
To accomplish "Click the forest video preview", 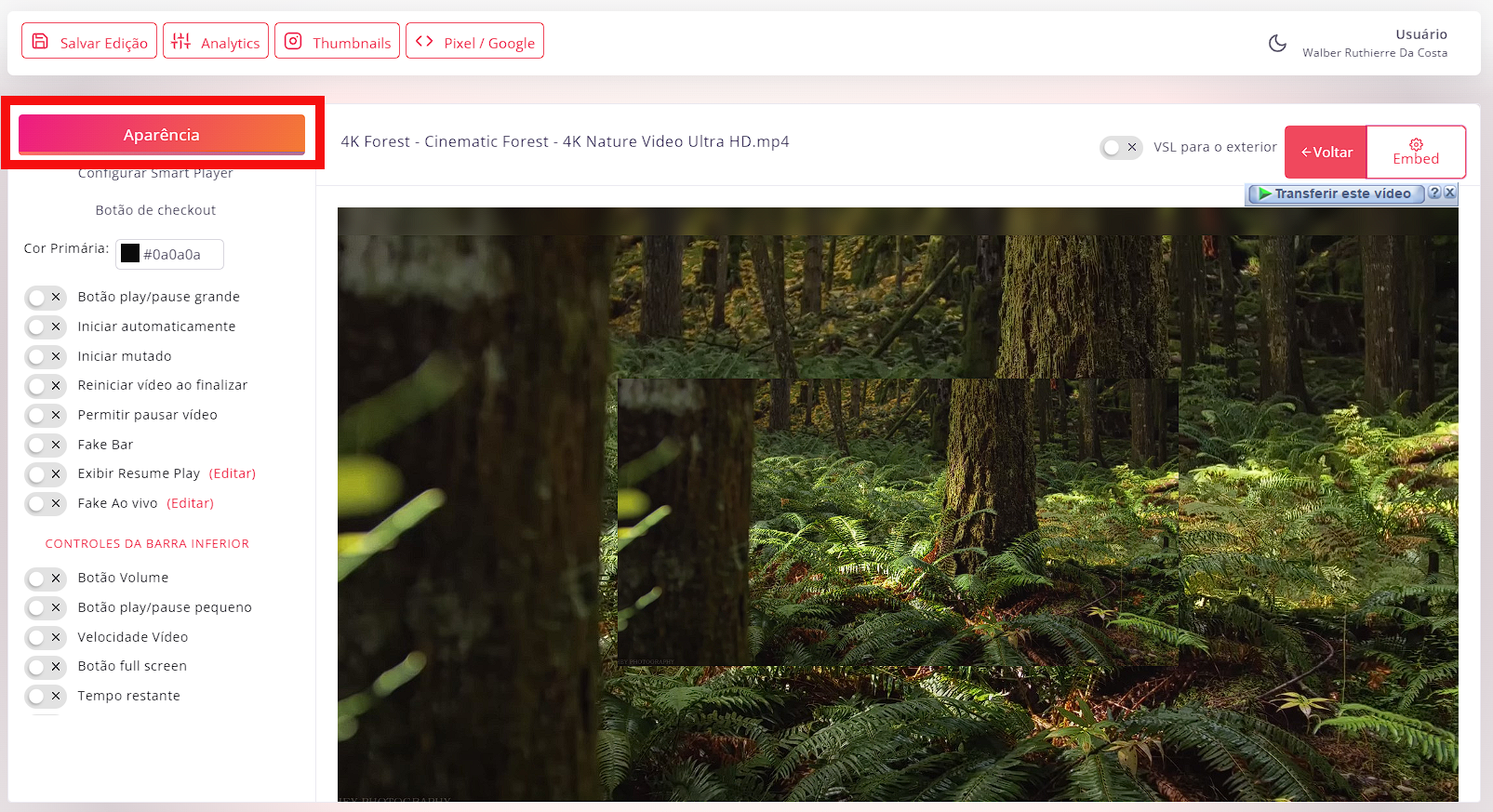I will tap(898, 504).
